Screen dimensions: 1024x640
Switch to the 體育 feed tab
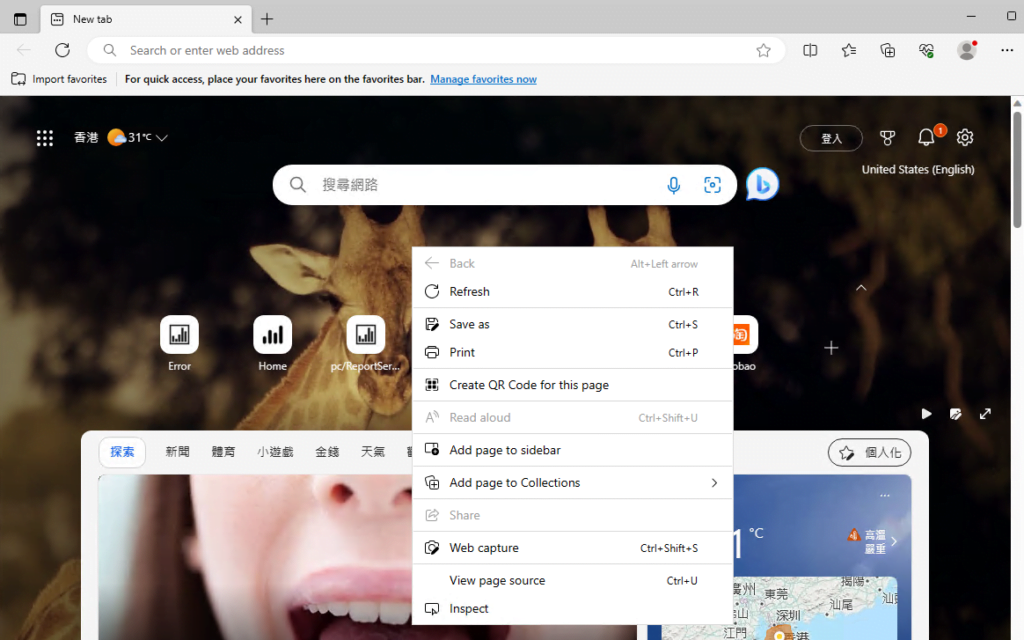223,452
